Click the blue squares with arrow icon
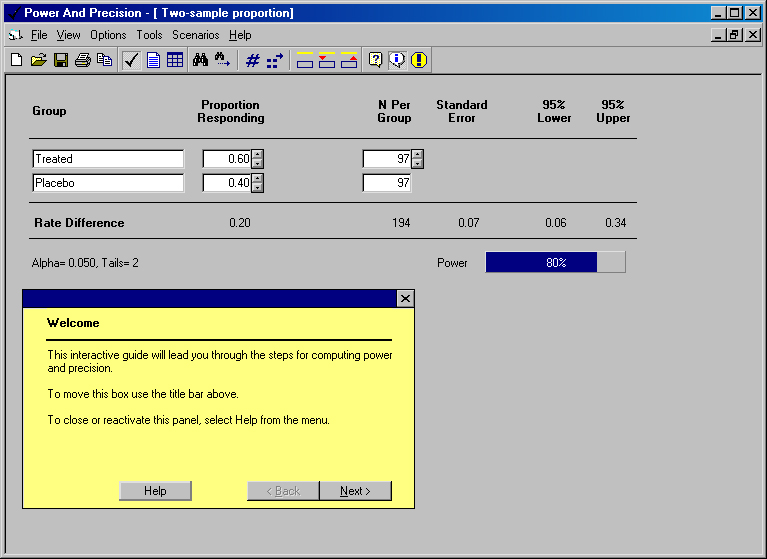This screenshot has height=559, width=767. point(275,60)
